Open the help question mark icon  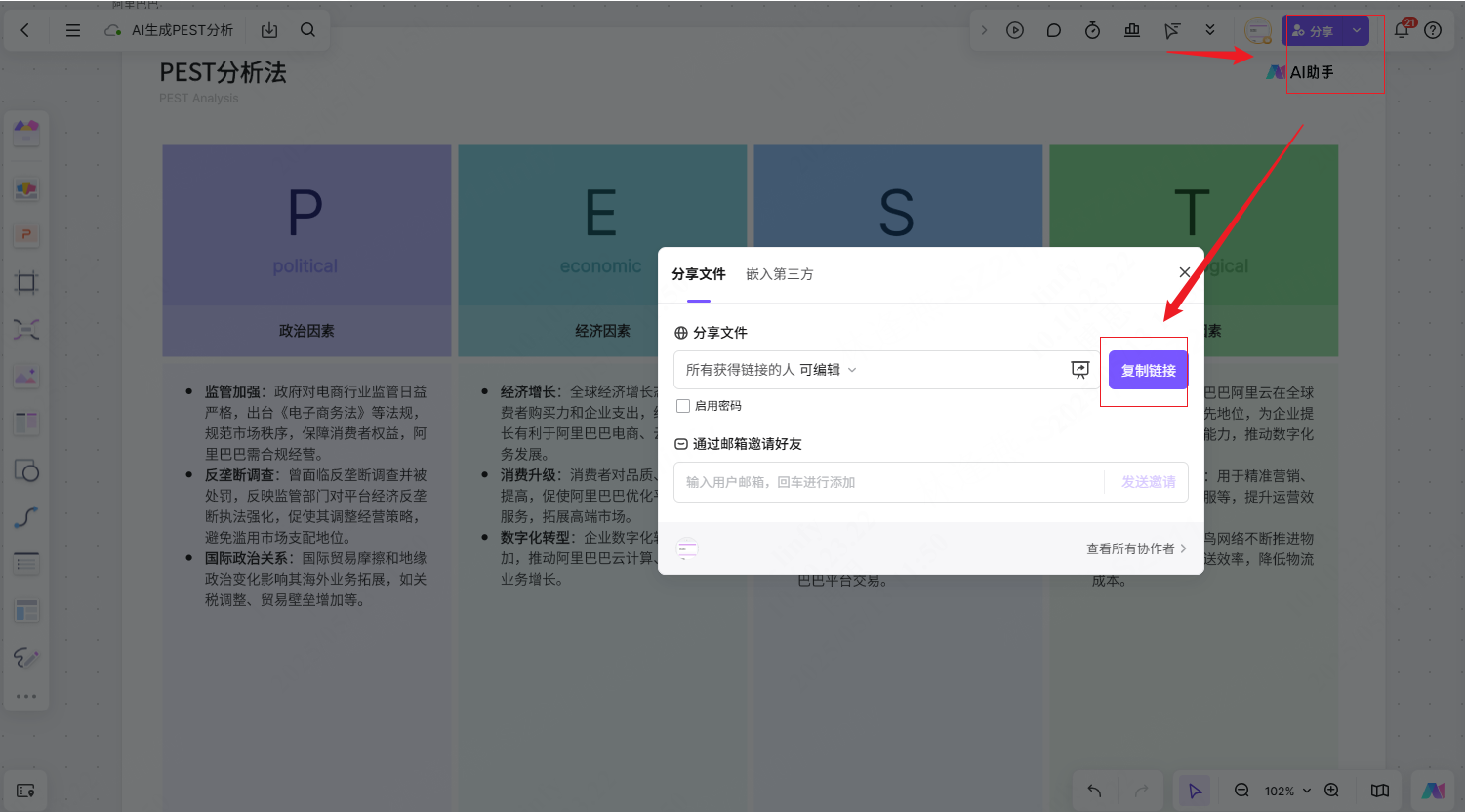click(x=1433, y=30)
